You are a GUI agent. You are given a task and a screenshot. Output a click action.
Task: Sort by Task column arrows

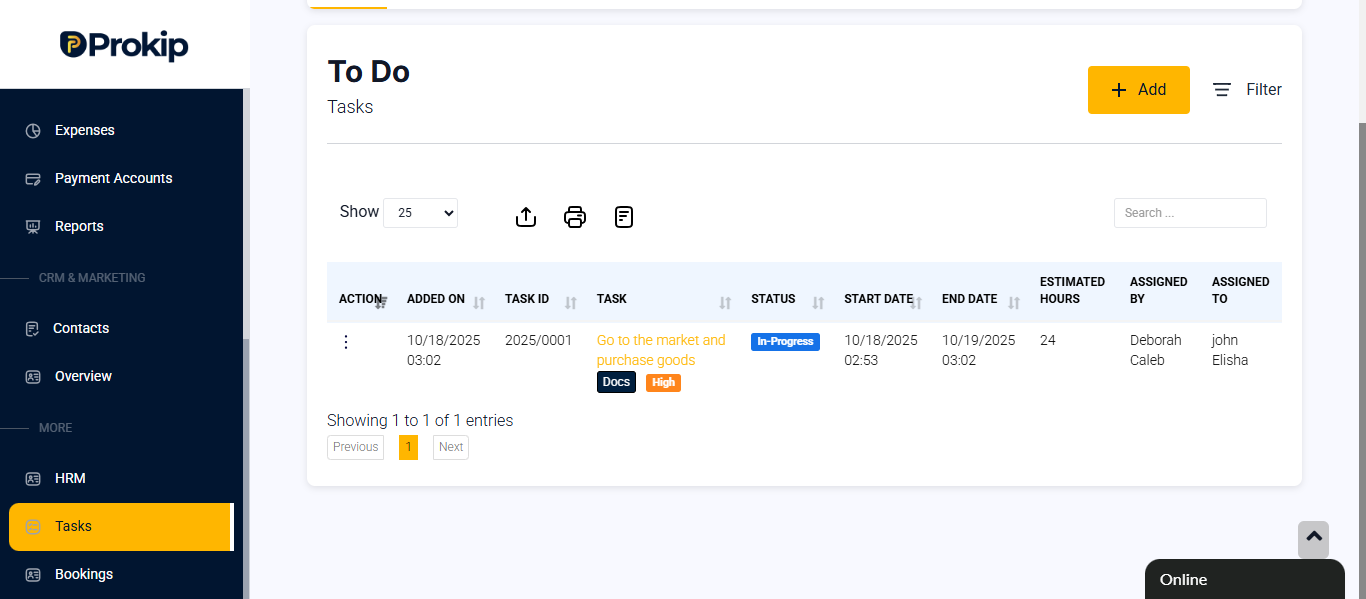tap(725, 303)
